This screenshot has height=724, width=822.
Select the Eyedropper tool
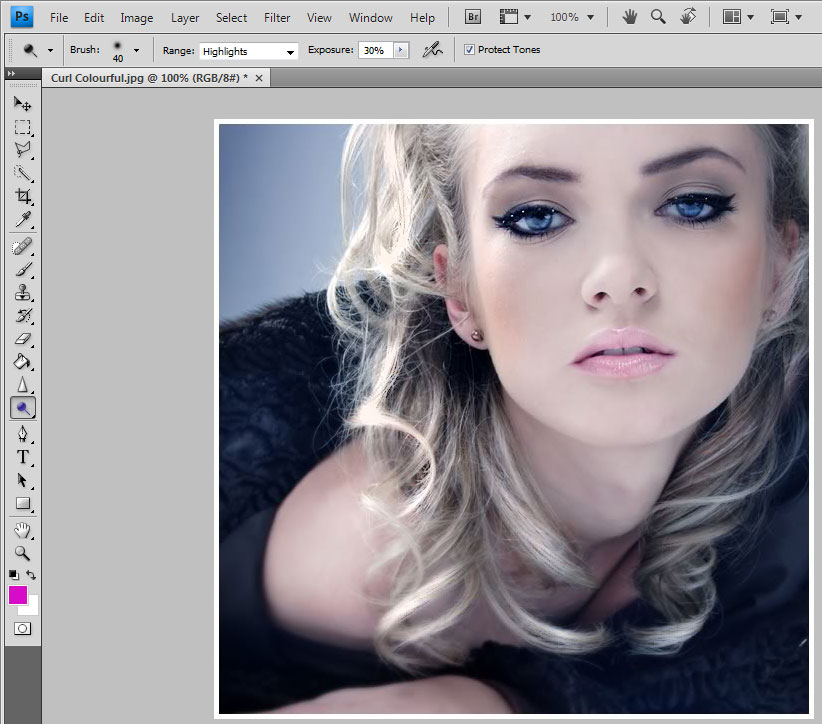(23, 219)
